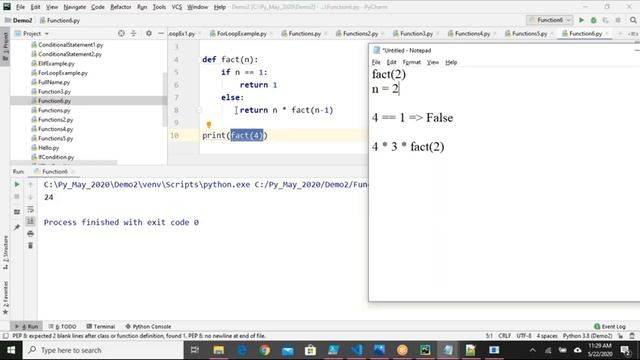Click the down arrow in Run panel

click(30, 197)
